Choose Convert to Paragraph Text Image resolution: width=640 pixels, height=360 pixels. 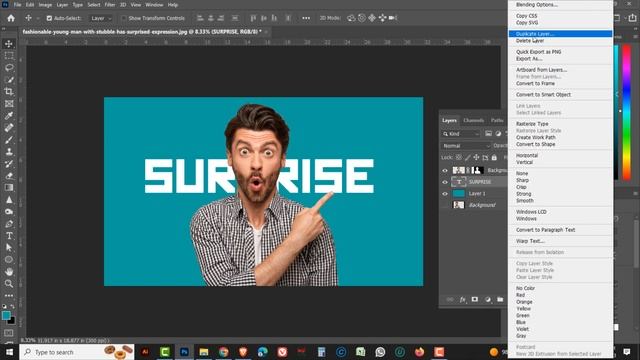[x=560, y=230]
